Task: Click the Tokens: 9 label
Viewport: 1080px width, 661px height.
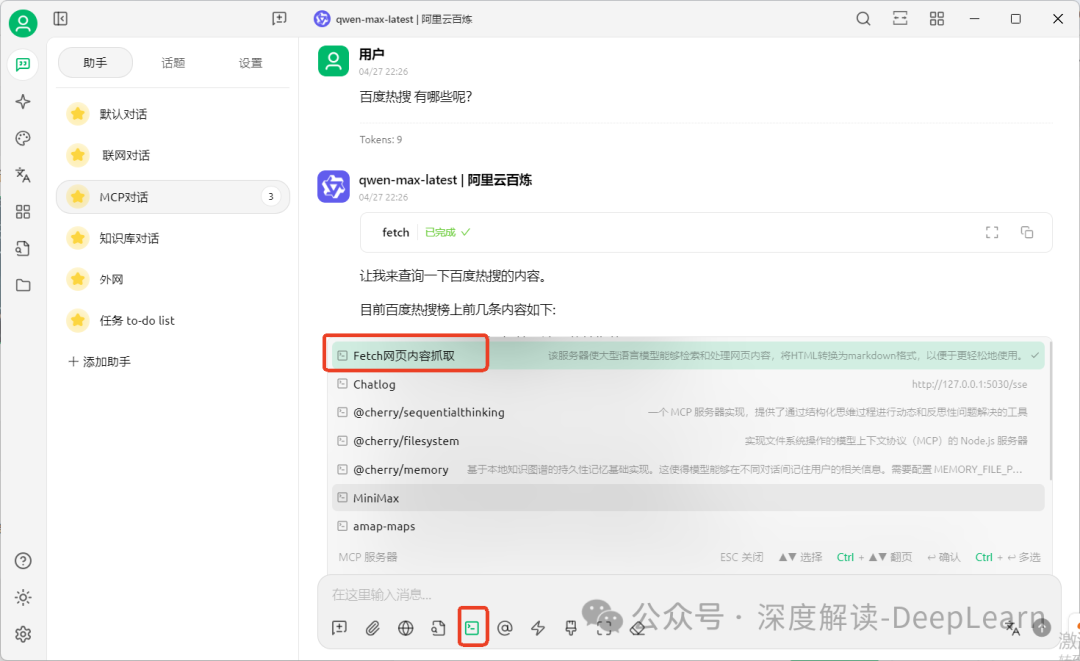Action: tap(381, 140)
